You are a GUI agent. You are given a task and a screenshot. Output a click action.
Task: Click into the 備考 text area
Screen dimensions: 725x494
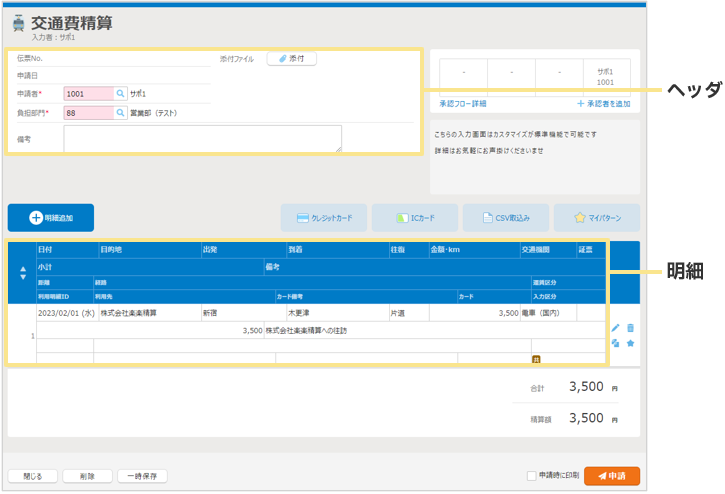[202, 139]
